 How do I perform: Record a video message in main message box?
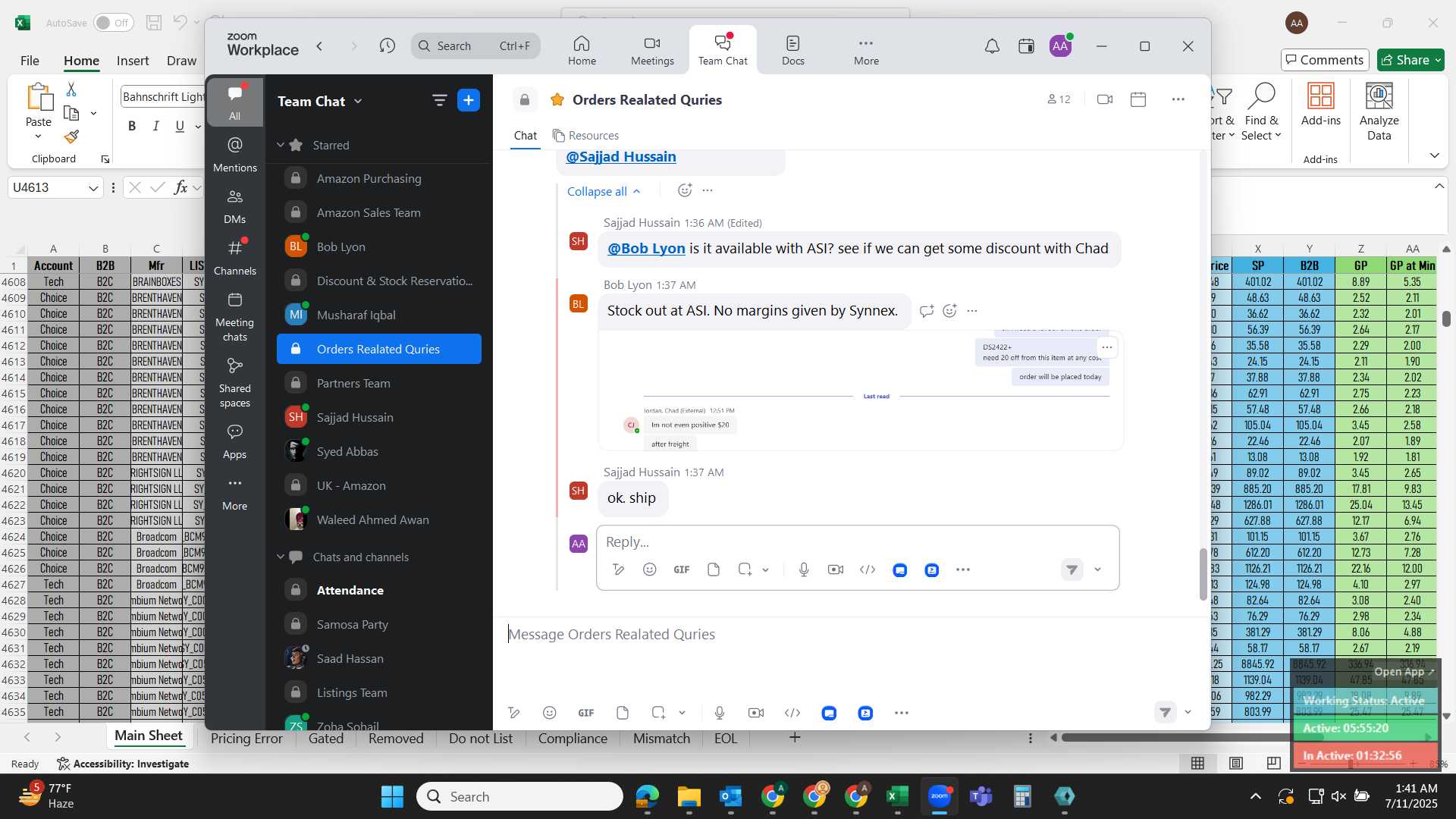pyautogui.click(x=756, y=713)
